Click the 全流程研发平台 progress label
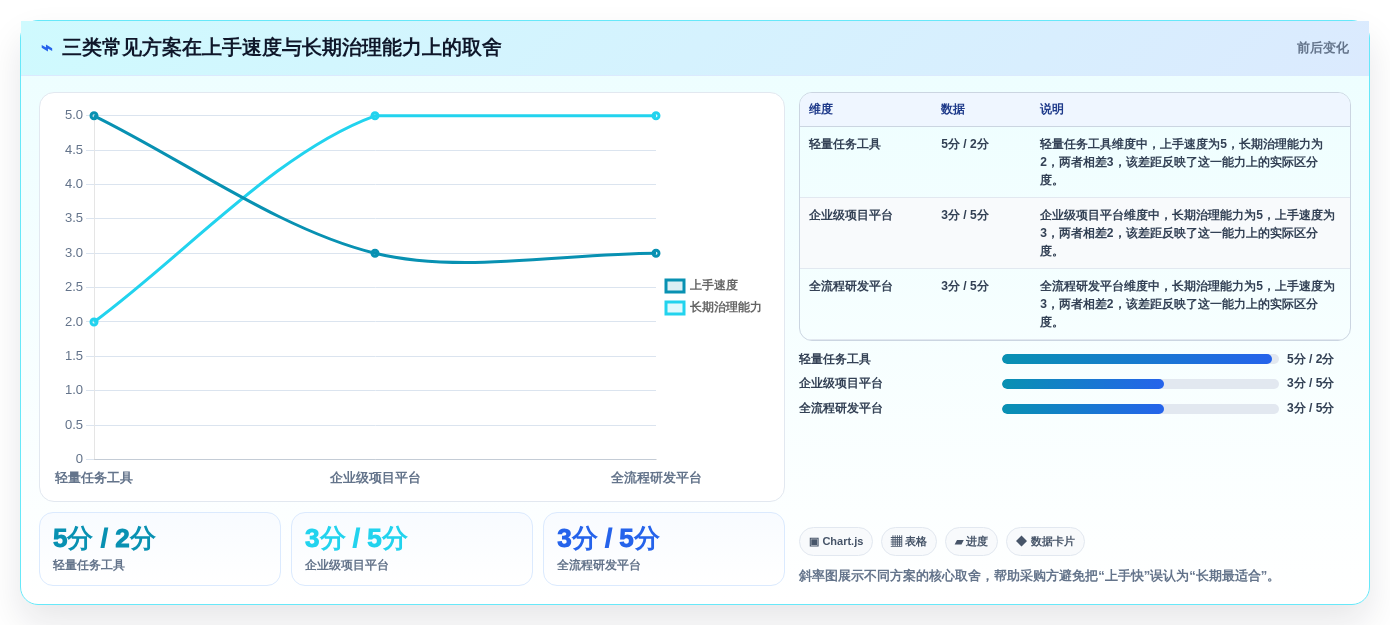Image resolution: width=1390 pixels, height=625 pixels. pyautogui.click(x=841, y=409)
